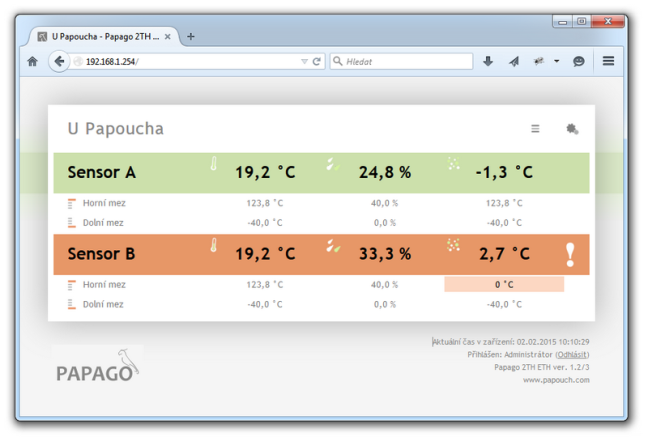Click Sensor B humidity icon
This screenshot has height=441, width=648.
point(333,245)
